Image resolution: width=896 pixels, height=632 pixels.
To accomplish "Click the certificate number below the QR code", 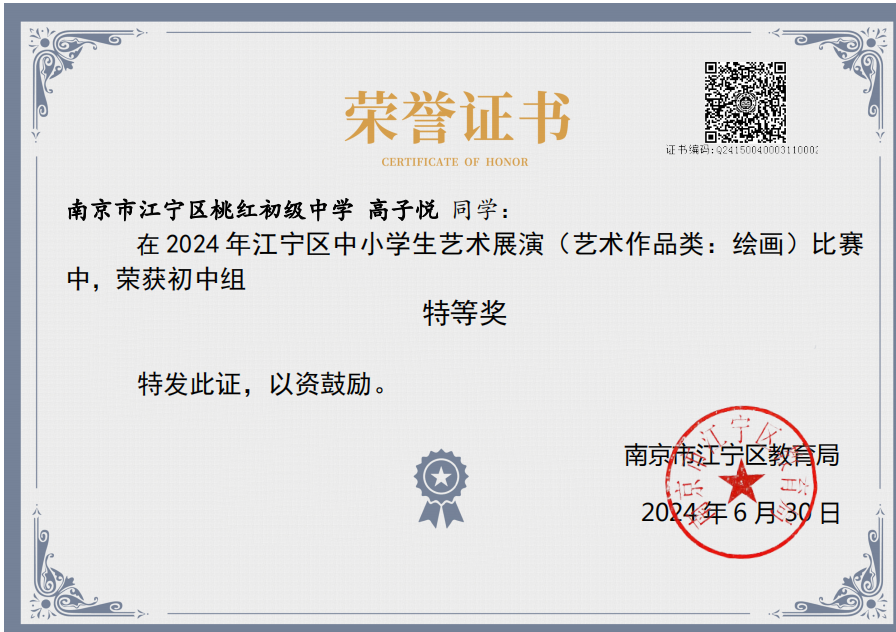I will click(x=742, y=150).
